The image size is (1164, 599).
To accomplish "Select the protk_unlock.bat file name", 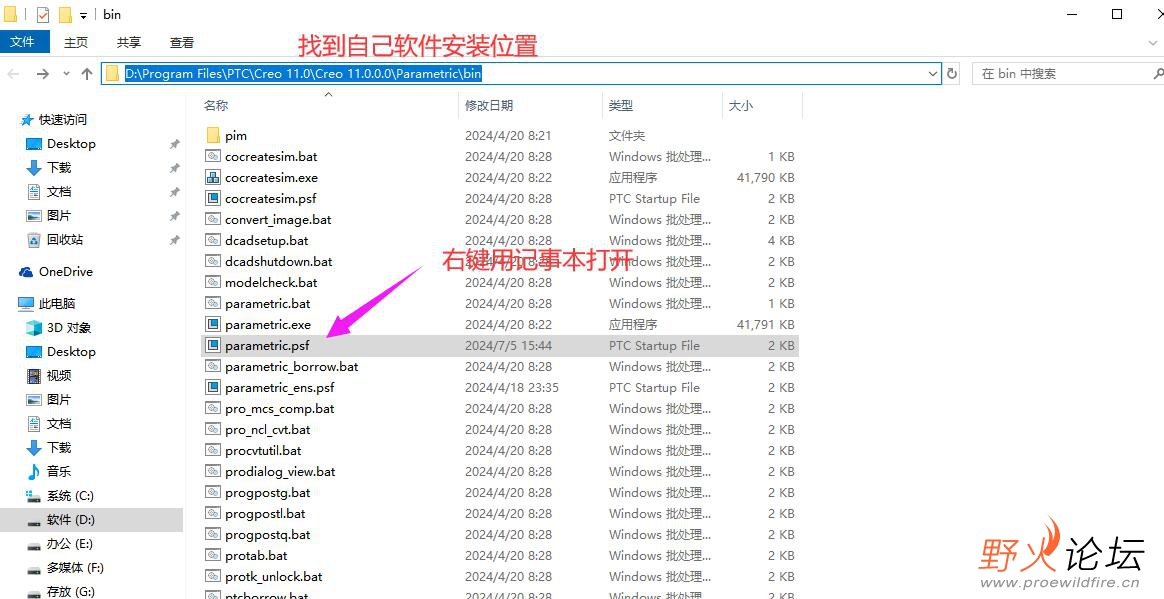I will (274, 577).
